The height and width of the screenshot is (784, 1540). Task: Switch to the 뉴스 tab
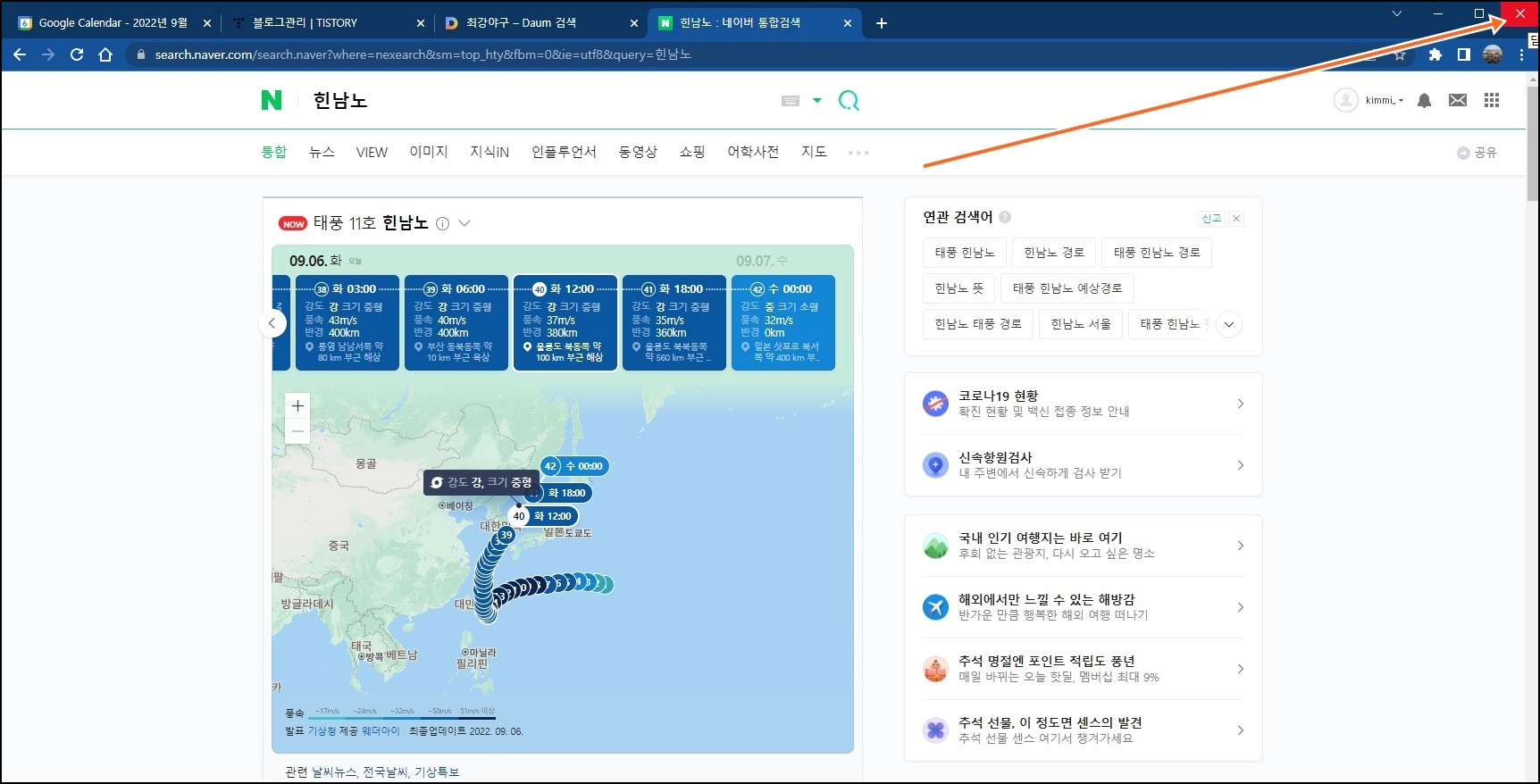click(322, 152)
